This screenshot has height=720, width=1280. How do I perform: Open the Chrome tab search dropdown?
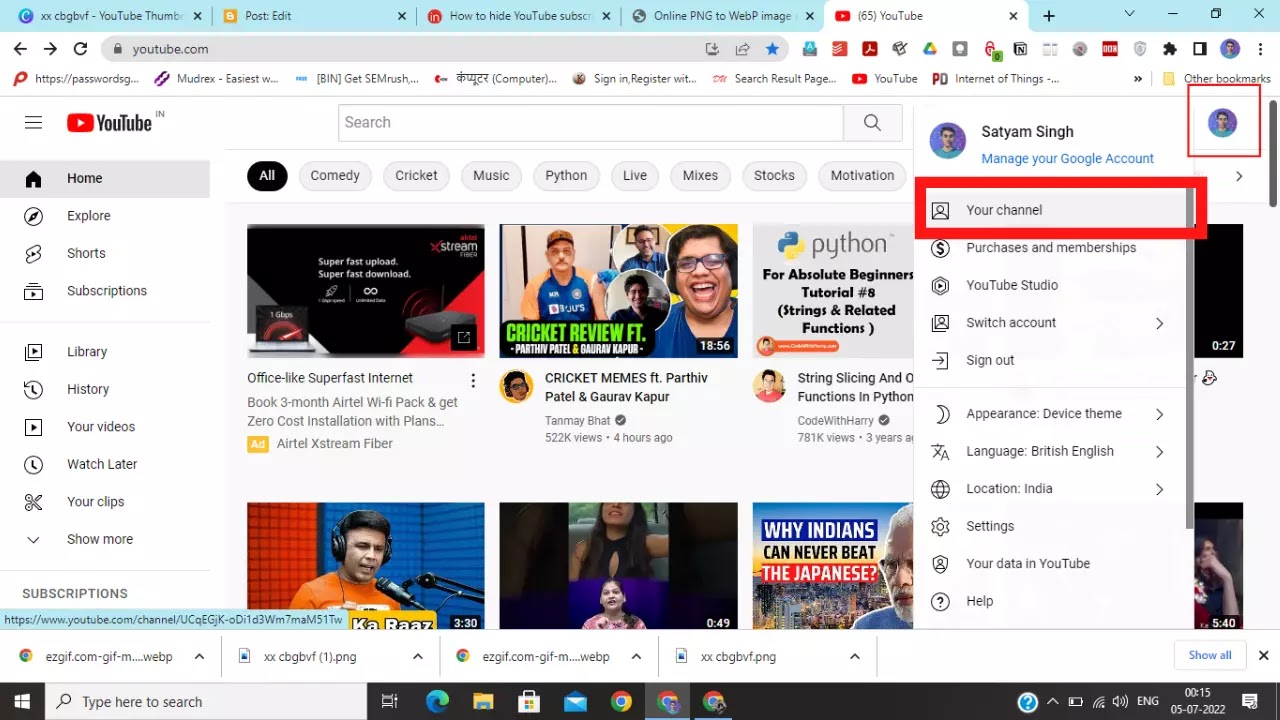tap(1129, 15)
